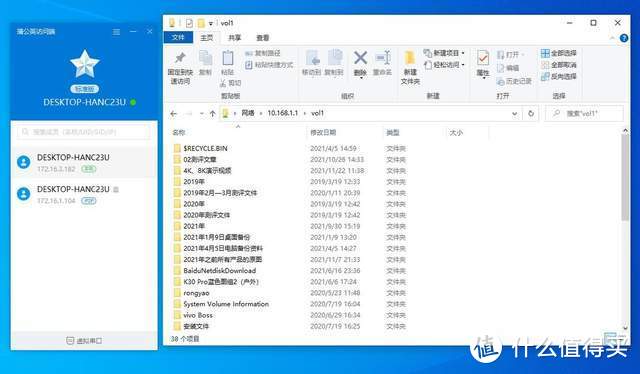Screen dimensions: 640x374
Task: Click the Properties checkmark icon
Action: [x=483, y=59]
